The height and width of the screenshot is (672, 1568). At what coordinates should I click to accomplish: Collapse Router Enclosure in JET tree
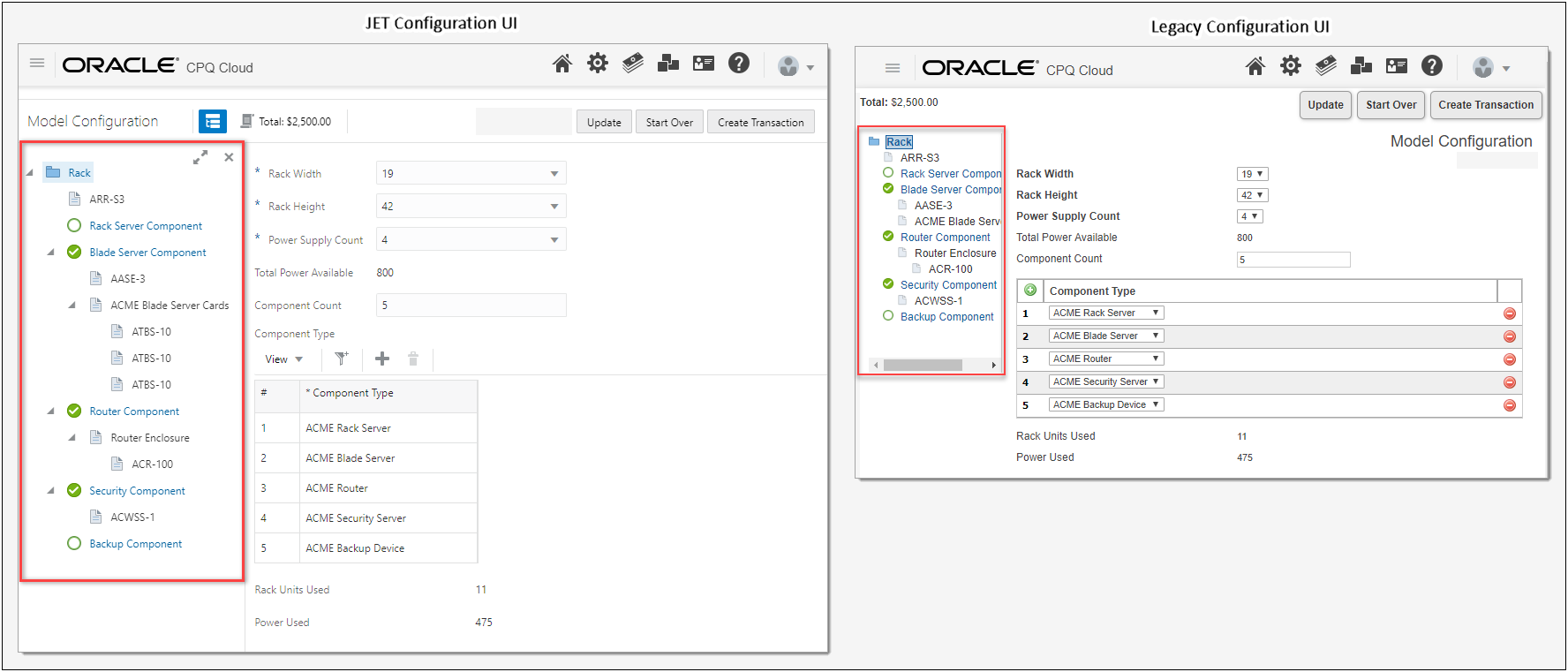(72, 438)
